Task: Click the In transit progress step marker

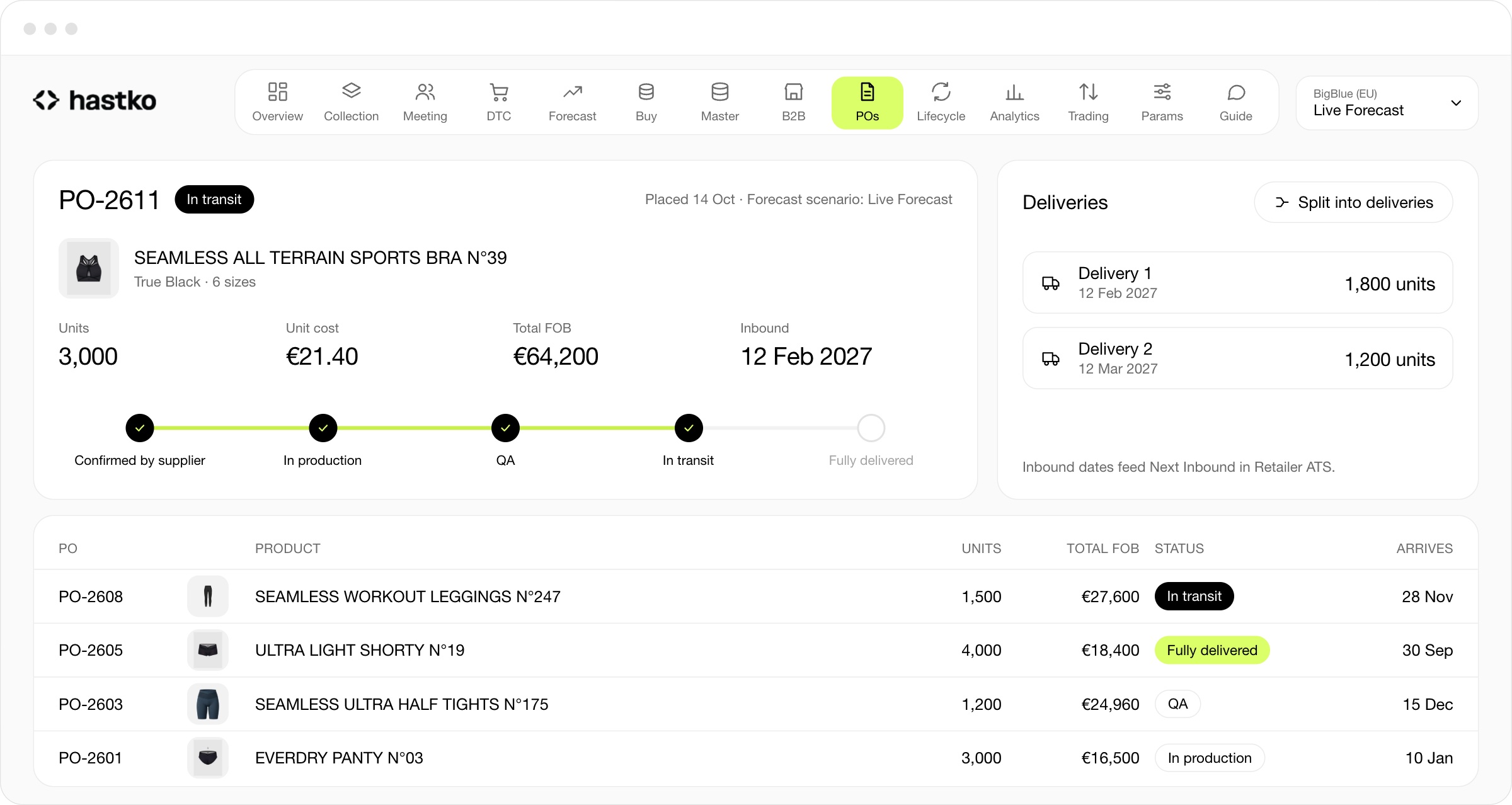Action: point(689,428)
